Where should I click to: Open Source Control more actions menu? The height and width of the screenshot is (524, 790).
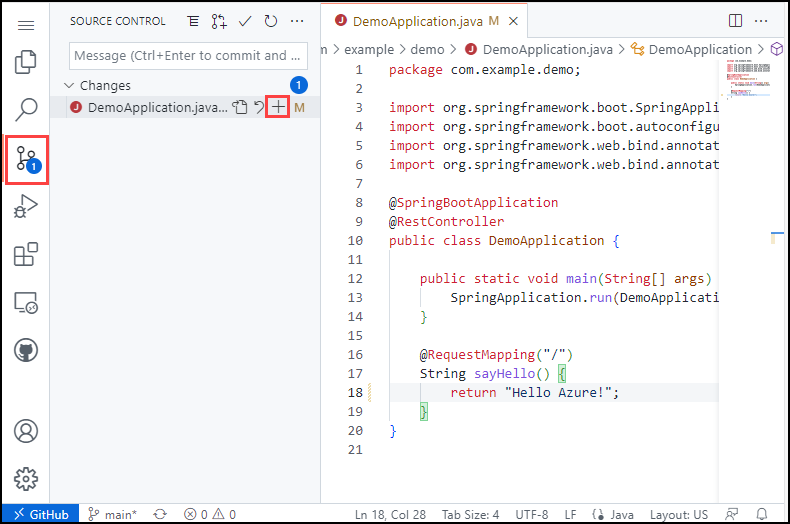(x=297, y=21)
